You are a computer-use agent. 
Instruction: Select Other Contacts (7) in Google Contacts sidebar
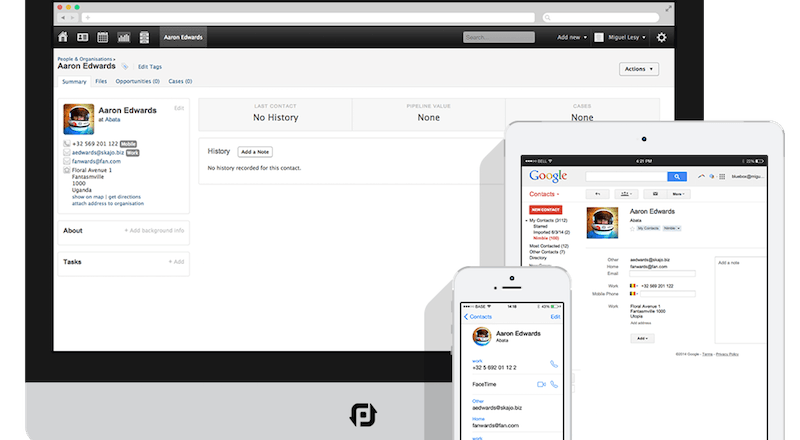547,252
